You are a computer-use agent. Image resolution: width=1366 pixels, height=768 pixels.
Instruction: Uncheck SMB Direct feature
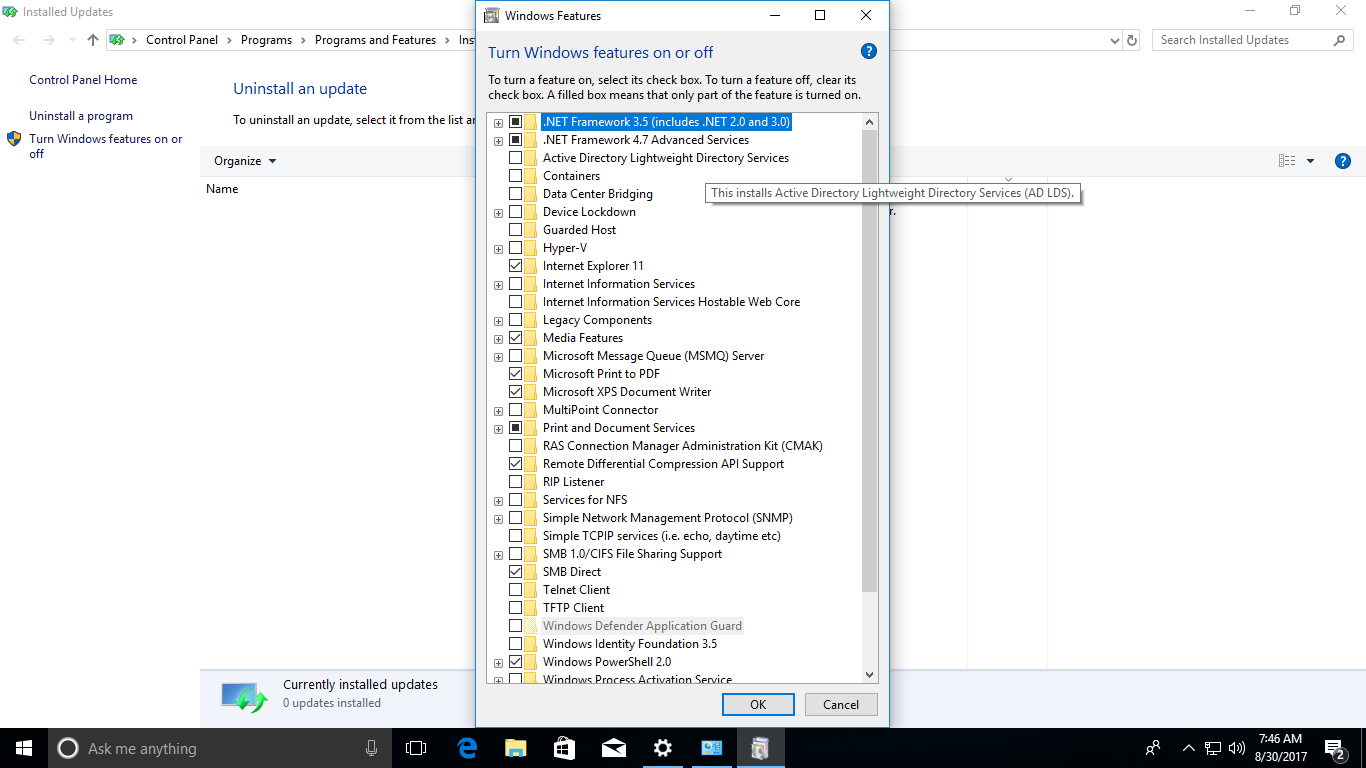(x=515, y=572)
